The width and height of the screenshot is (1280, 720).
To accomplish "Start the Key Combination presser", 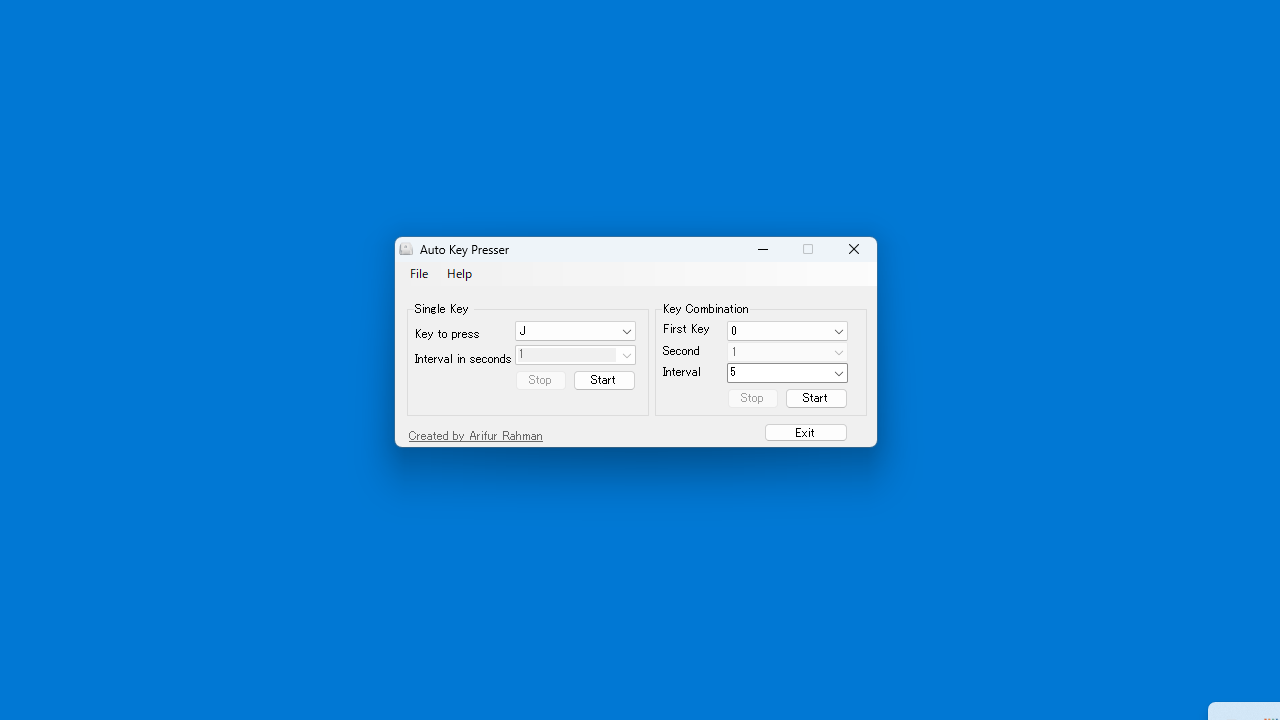I will [x=816, y=398].
